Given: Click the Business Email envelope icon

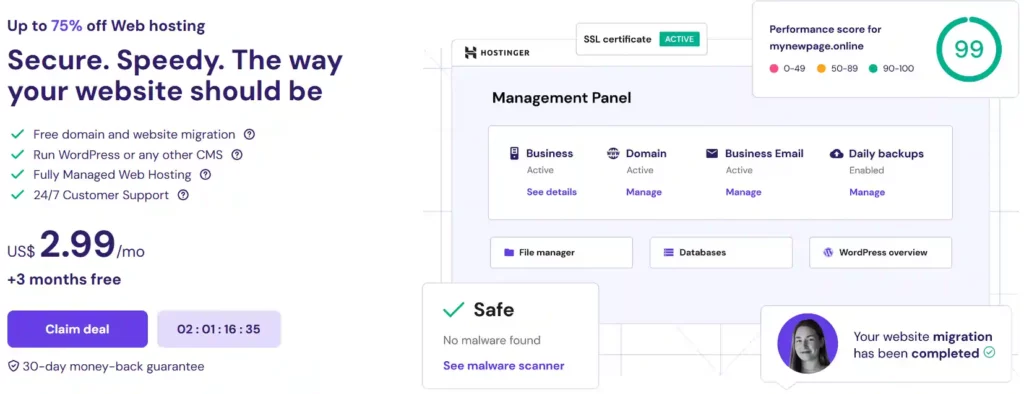Looking at the screenshot, I should 712,154.
